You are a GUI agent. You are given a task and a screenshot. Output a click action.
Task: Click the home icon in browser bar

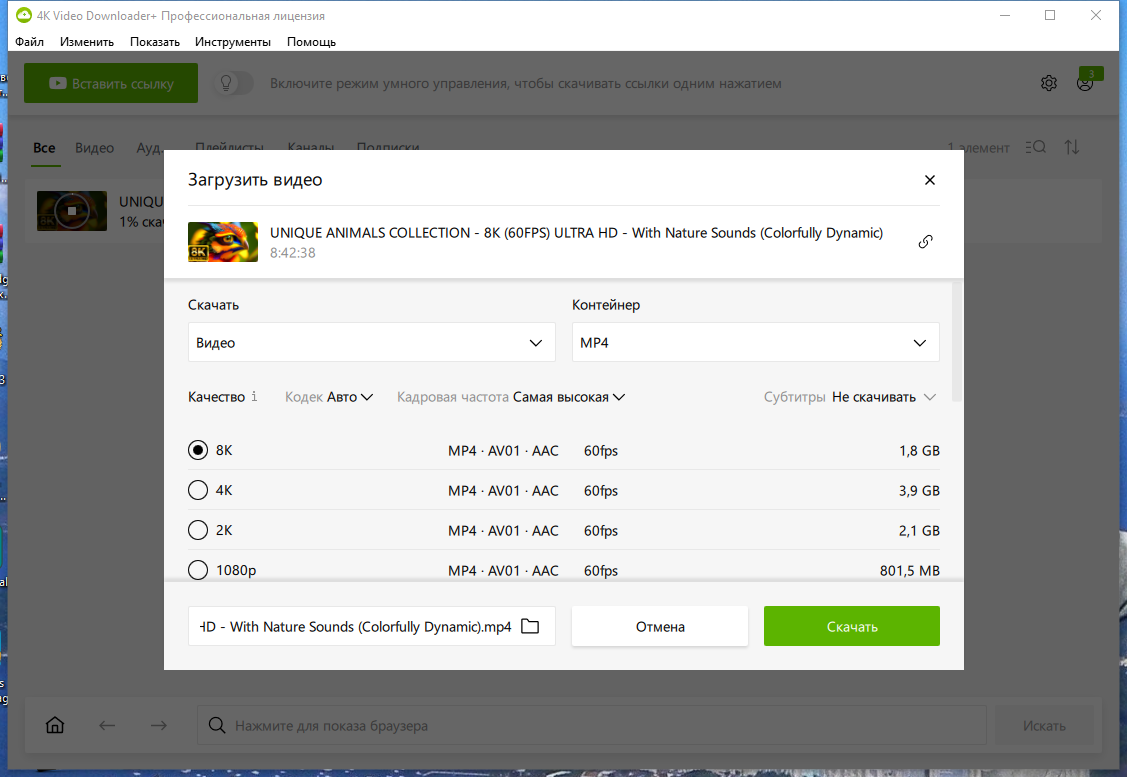coord(55,725)
